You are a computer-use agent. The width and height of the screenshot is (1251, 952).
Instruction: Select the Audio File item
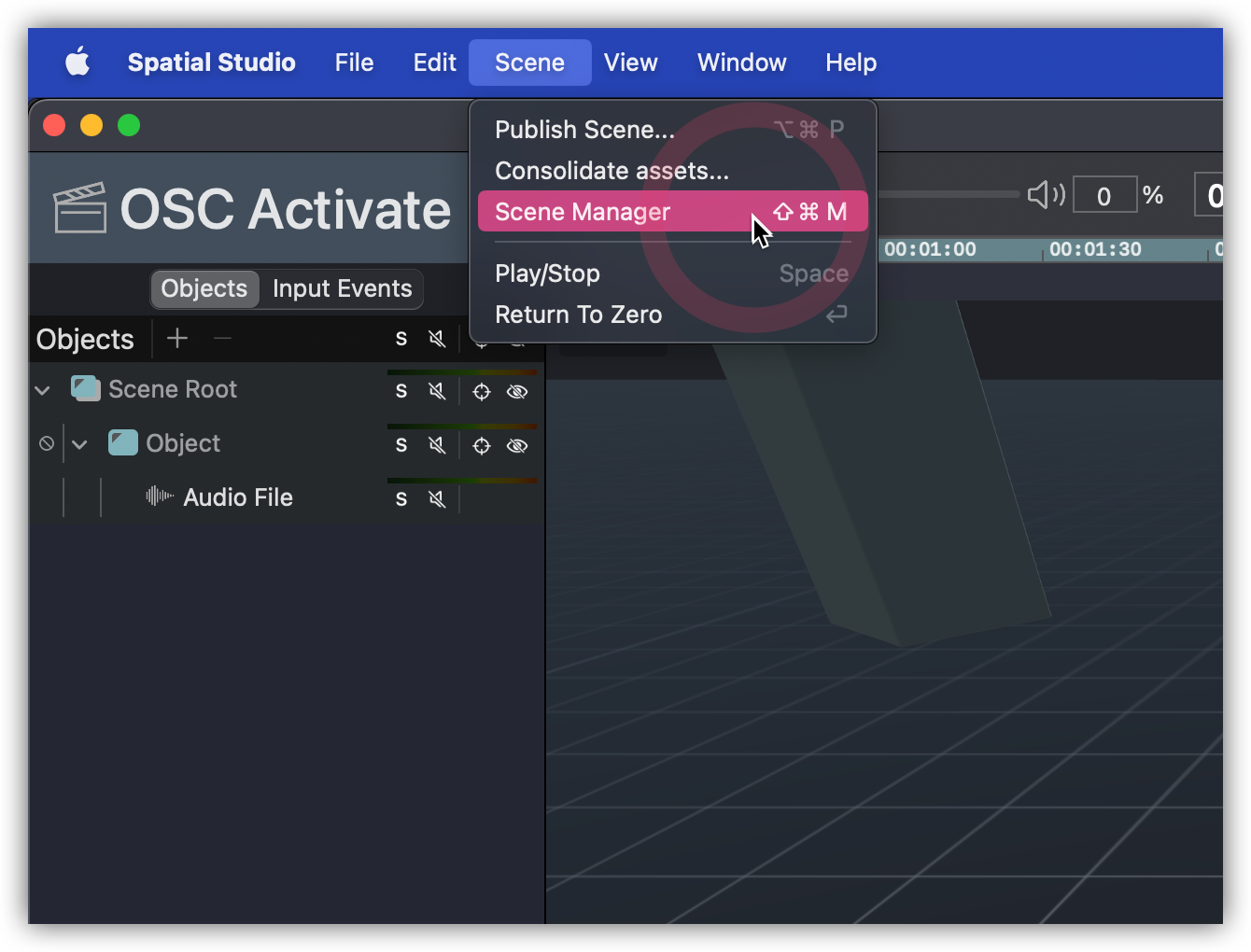pyautogui.click(x=238, y=497)
